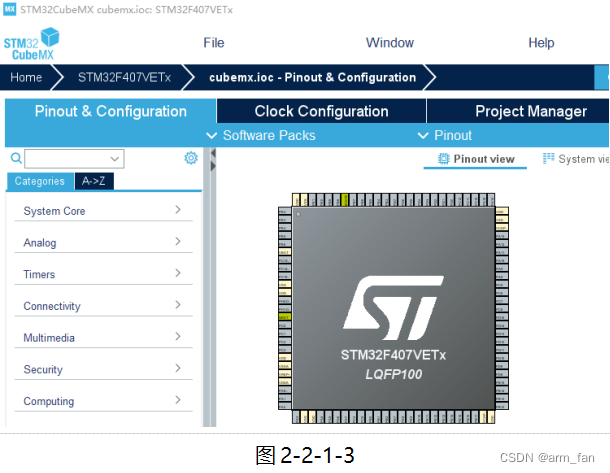Expand the Timers category
The width and height of the screenshot is (610, 473).
103,274
